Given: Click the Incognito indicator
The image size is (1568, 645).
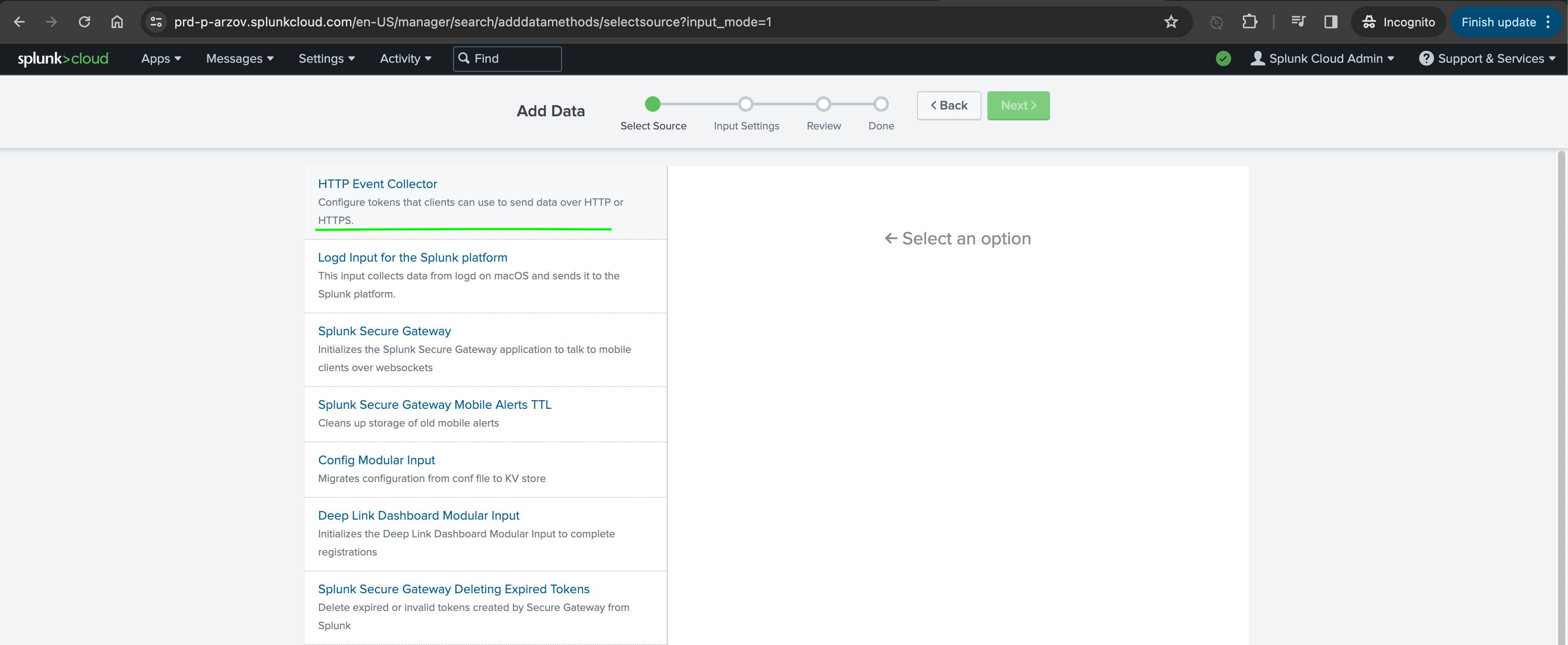Looking at the screenshot, I should click(1398, 22).
